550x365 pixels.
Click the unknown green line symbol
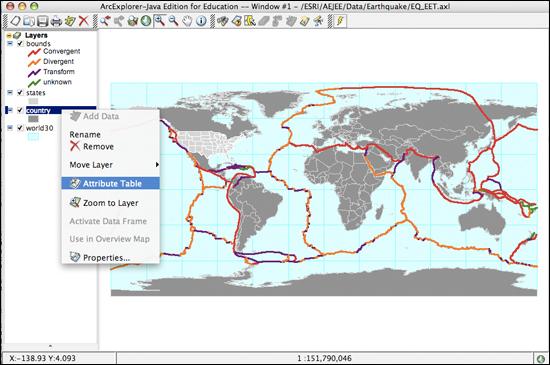pyautogui.click(x=34, y=83)
